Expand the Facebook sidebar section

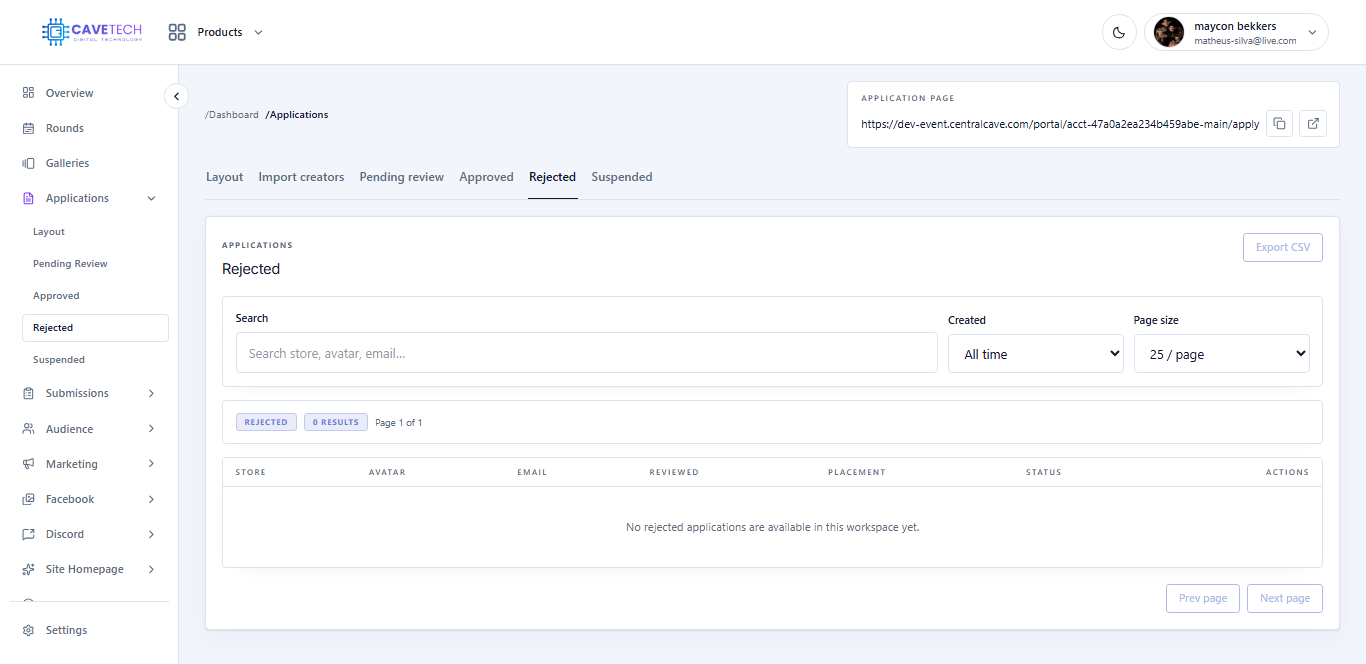[152, 499]
